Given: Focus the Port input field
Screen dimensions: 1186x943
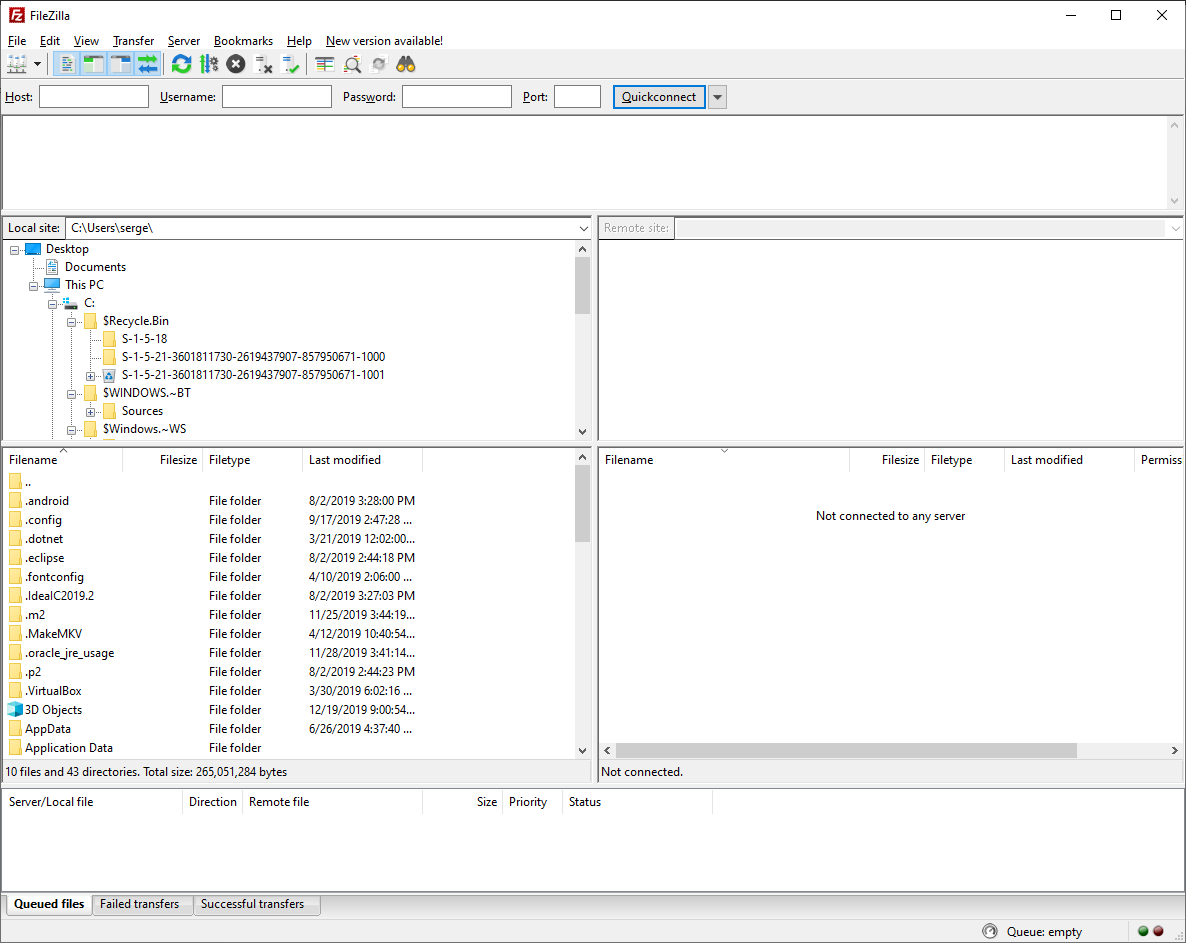Looking at the screenshot, I should tap(578, 97).
